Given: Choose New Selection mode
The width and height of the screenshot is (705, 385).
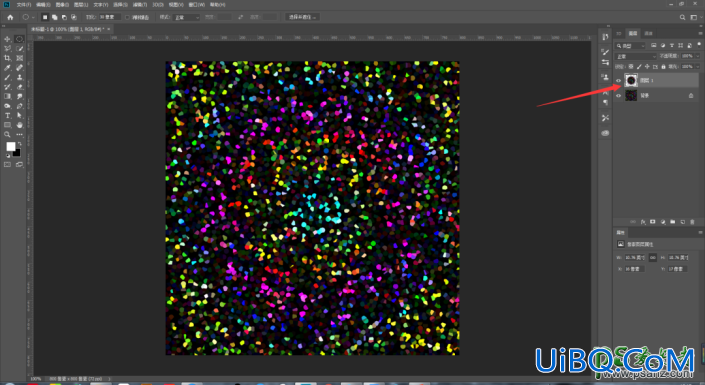Looking at the screenshot, I should [45, 17].
